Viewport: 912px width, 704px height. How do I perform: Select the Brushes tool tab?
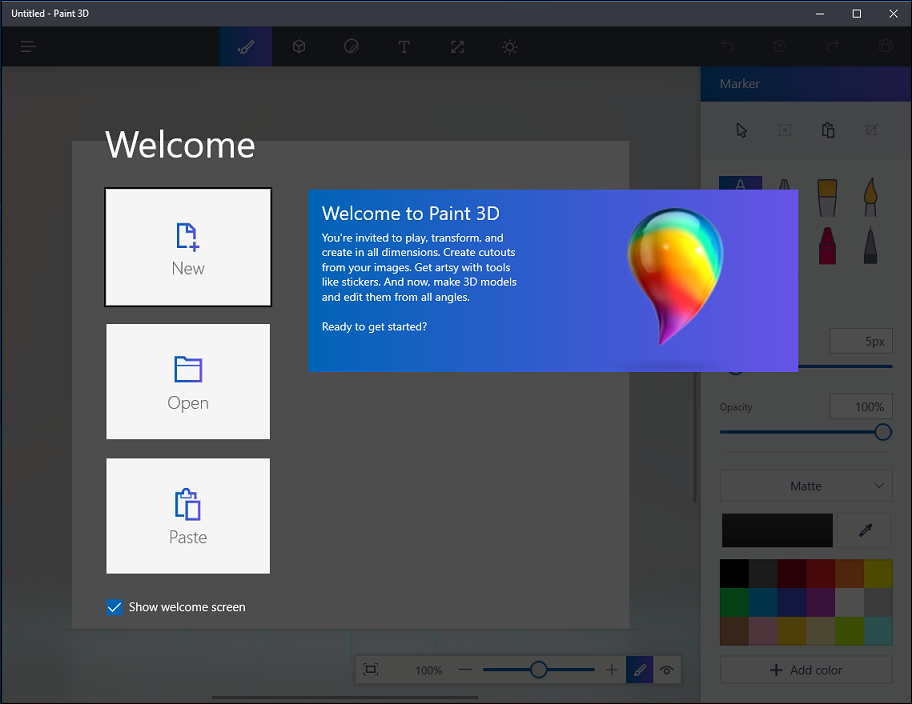pyautogui.click(x=246, y=47)
